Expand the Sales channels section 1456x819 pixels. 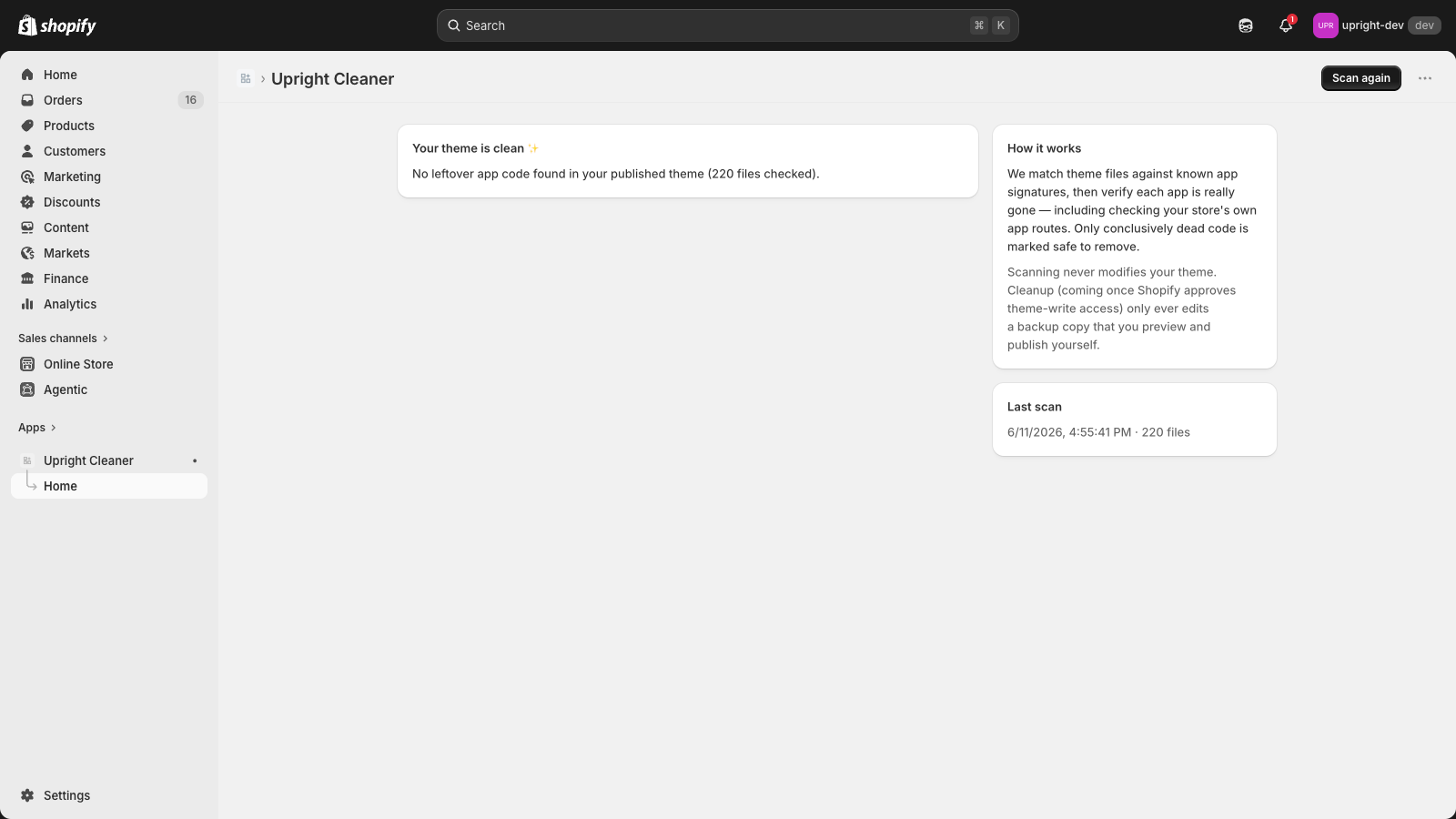pos(64,339)
